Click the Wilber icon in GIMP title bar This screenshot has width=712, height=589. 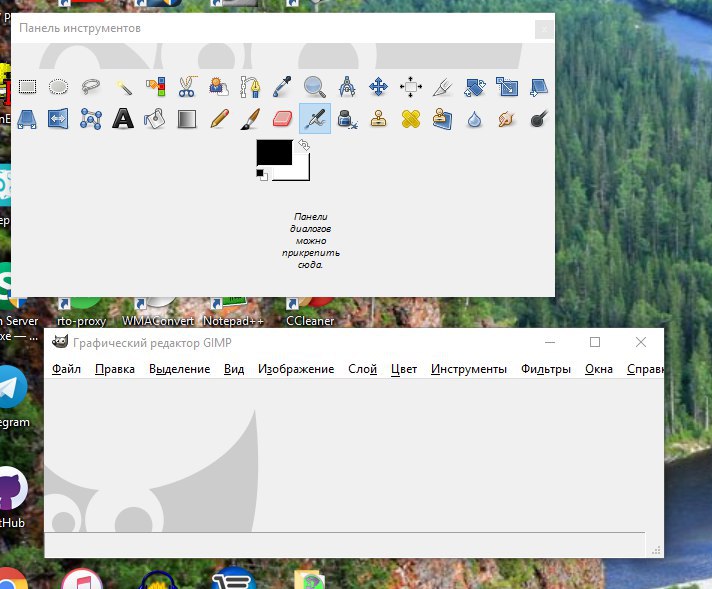(60, 342)
